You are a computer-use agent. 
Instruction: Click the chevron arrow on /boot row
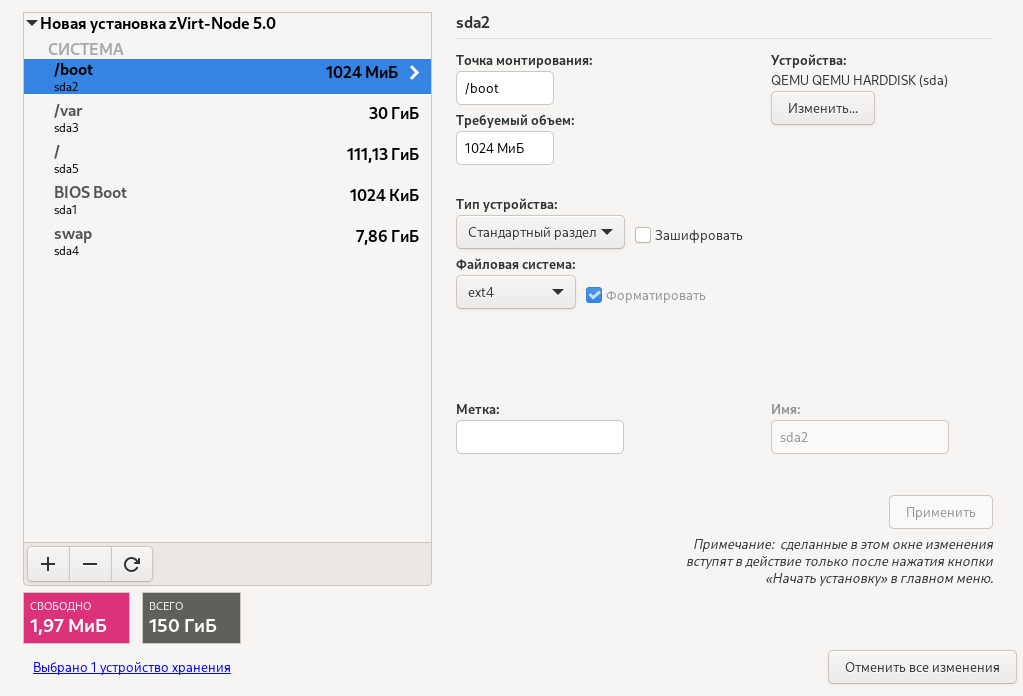click(x=414, y=72)
